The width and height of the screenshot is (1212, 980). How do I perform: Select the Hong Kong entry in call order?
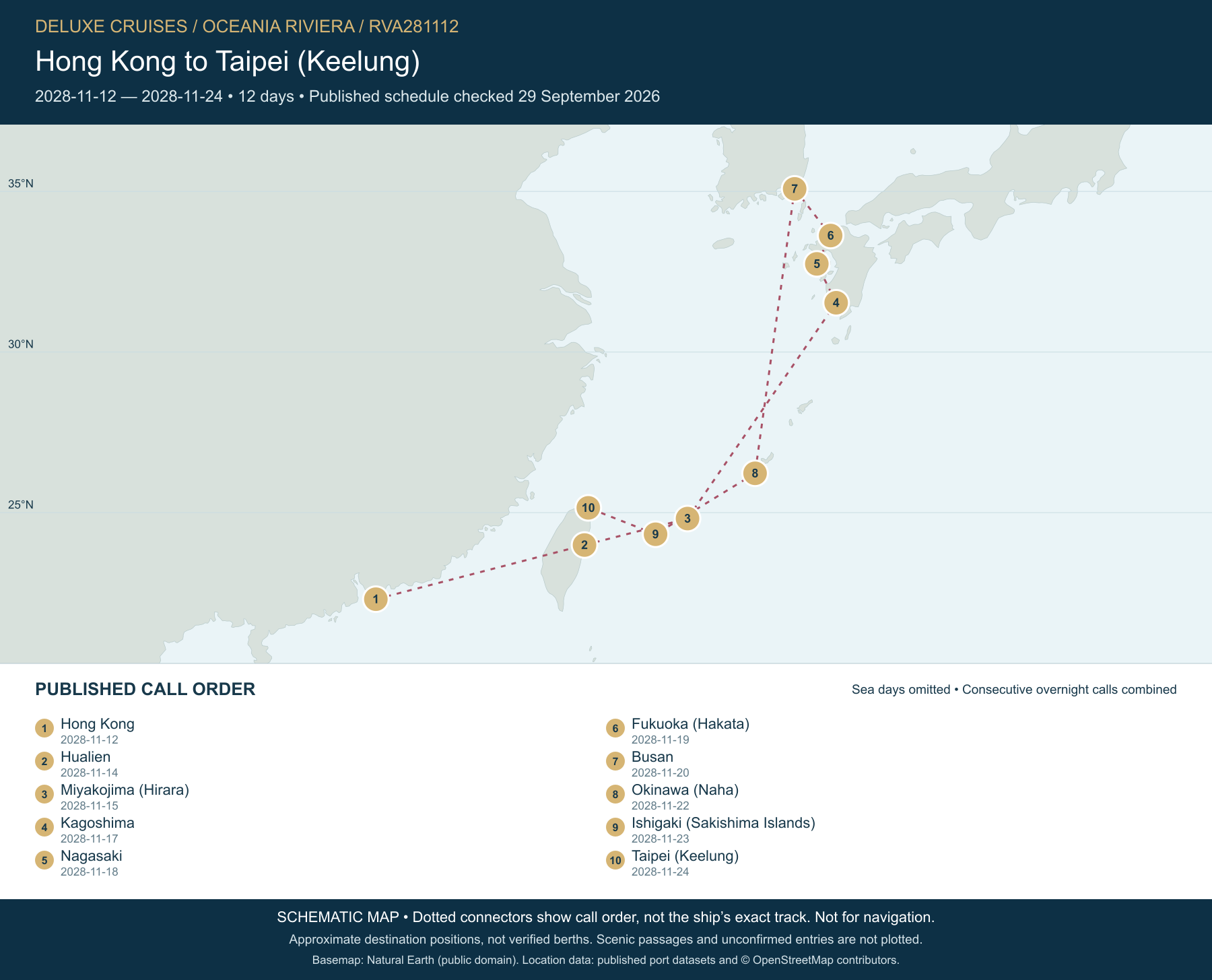(x=98, y=724)
